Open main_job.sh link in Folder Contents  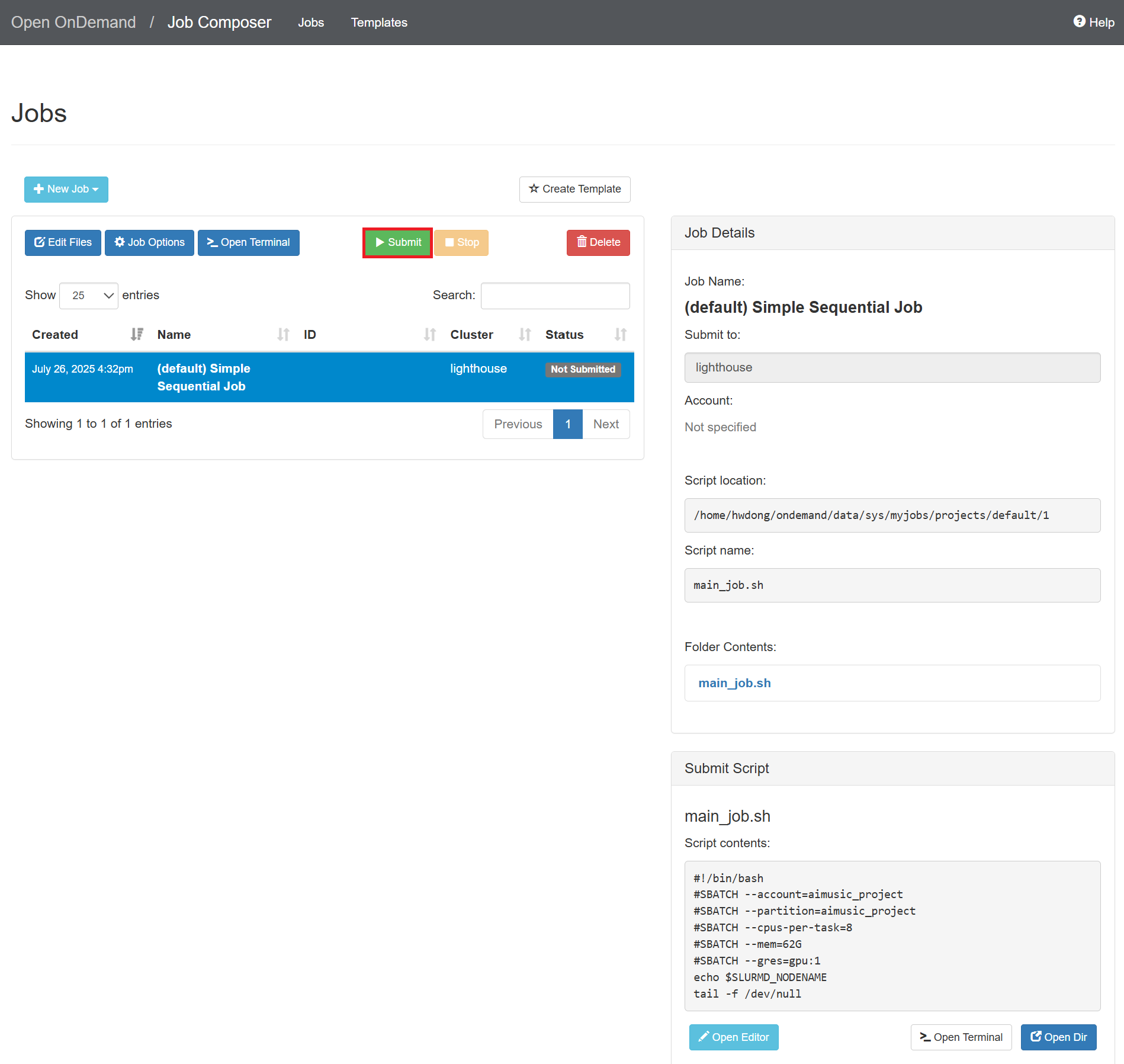(734, 683)
